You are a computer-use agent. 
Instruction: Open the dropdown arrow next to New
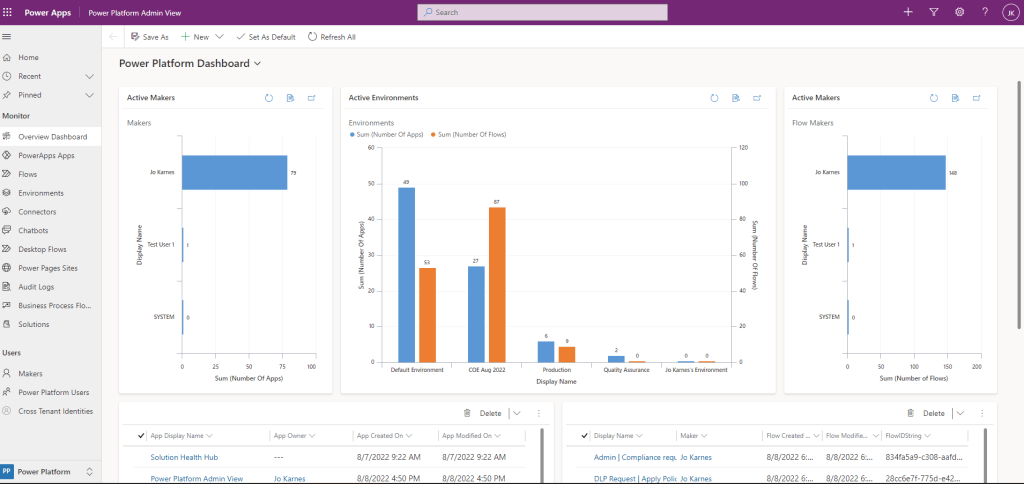(x=219, y=37)
